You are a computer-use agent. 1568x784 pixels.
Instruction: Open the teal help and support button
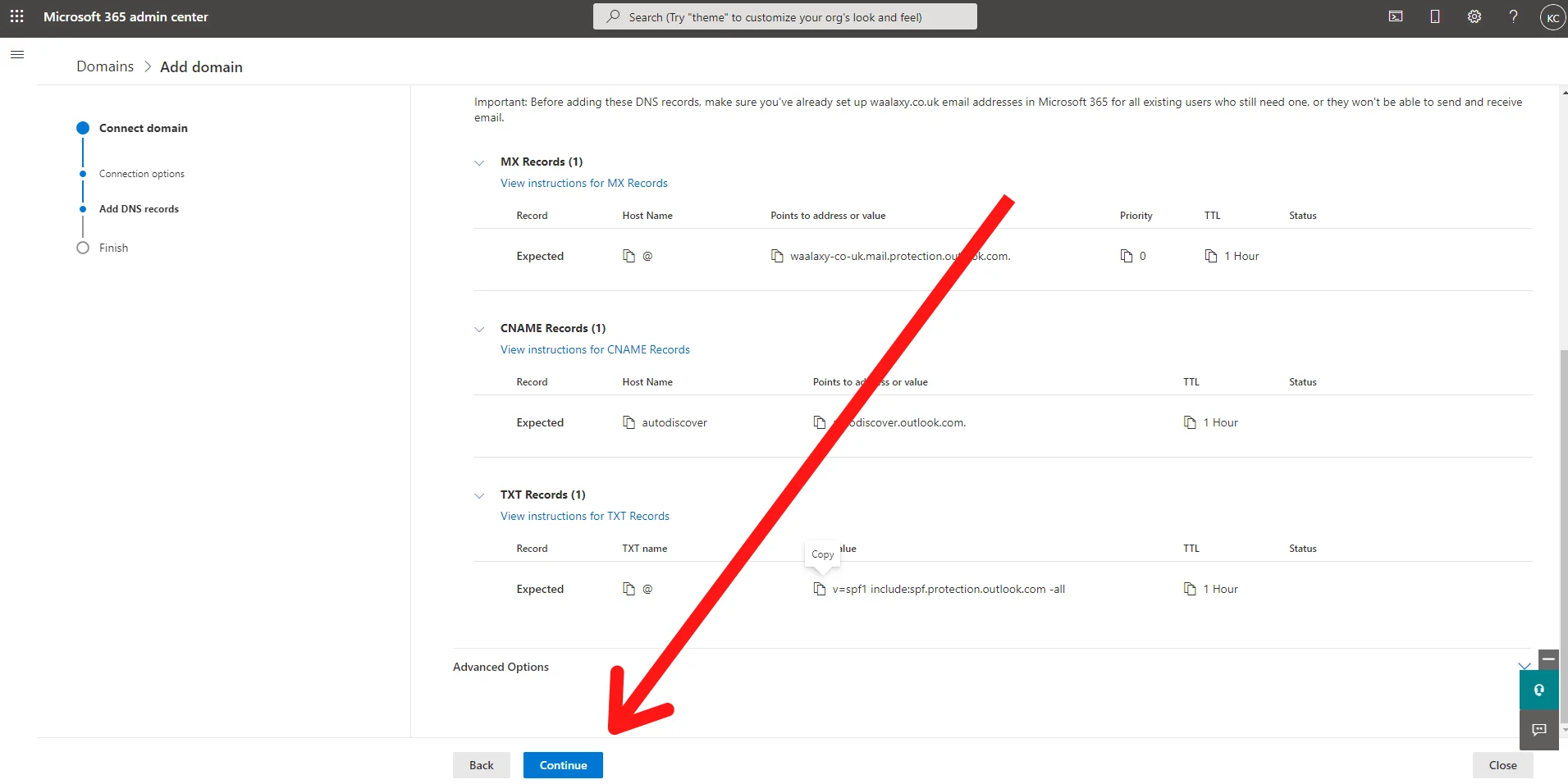[x=1539, y=690]
